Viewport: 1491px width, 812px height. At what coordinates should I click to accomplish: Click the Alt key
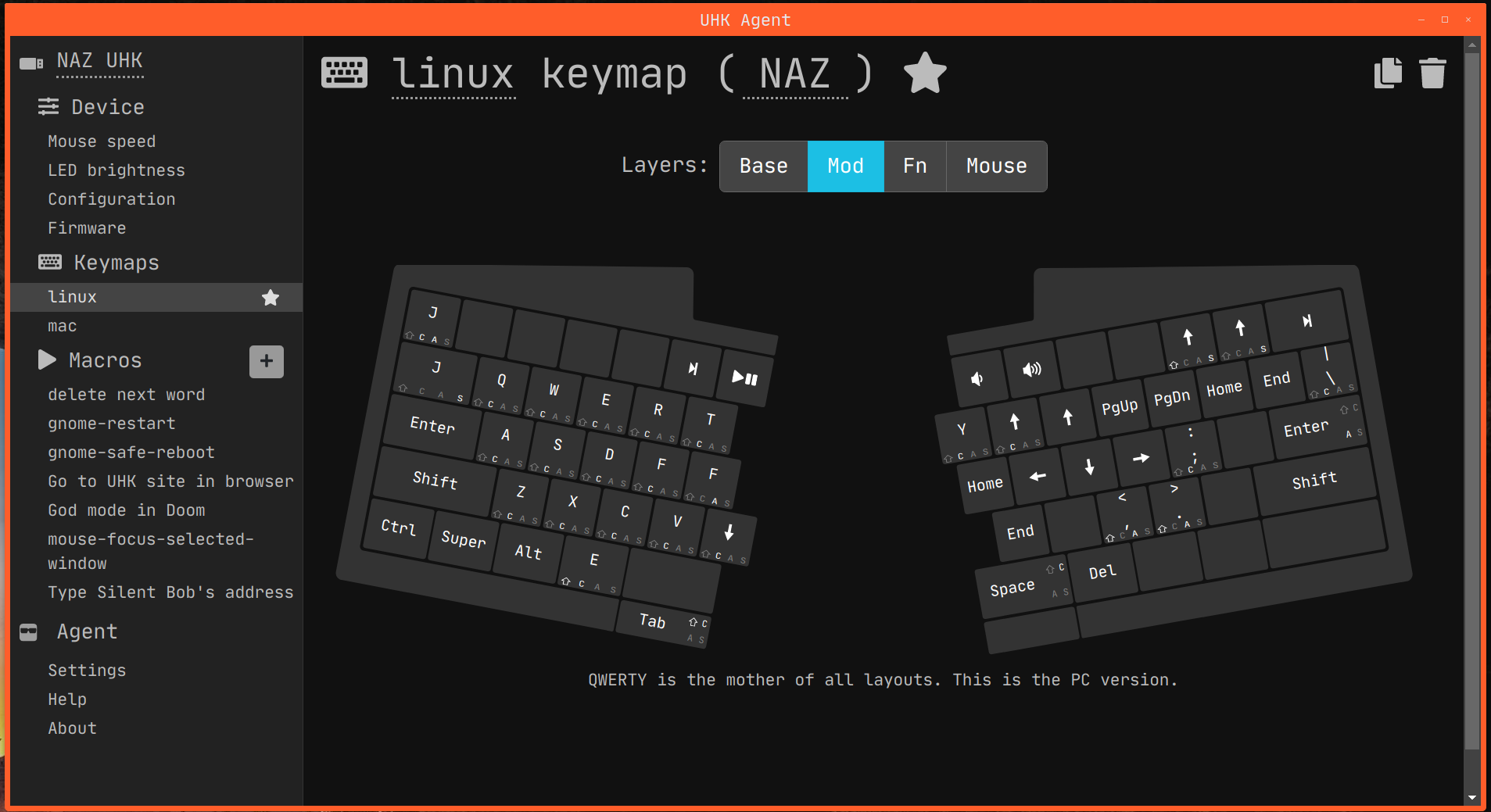[x=529, y=552]
